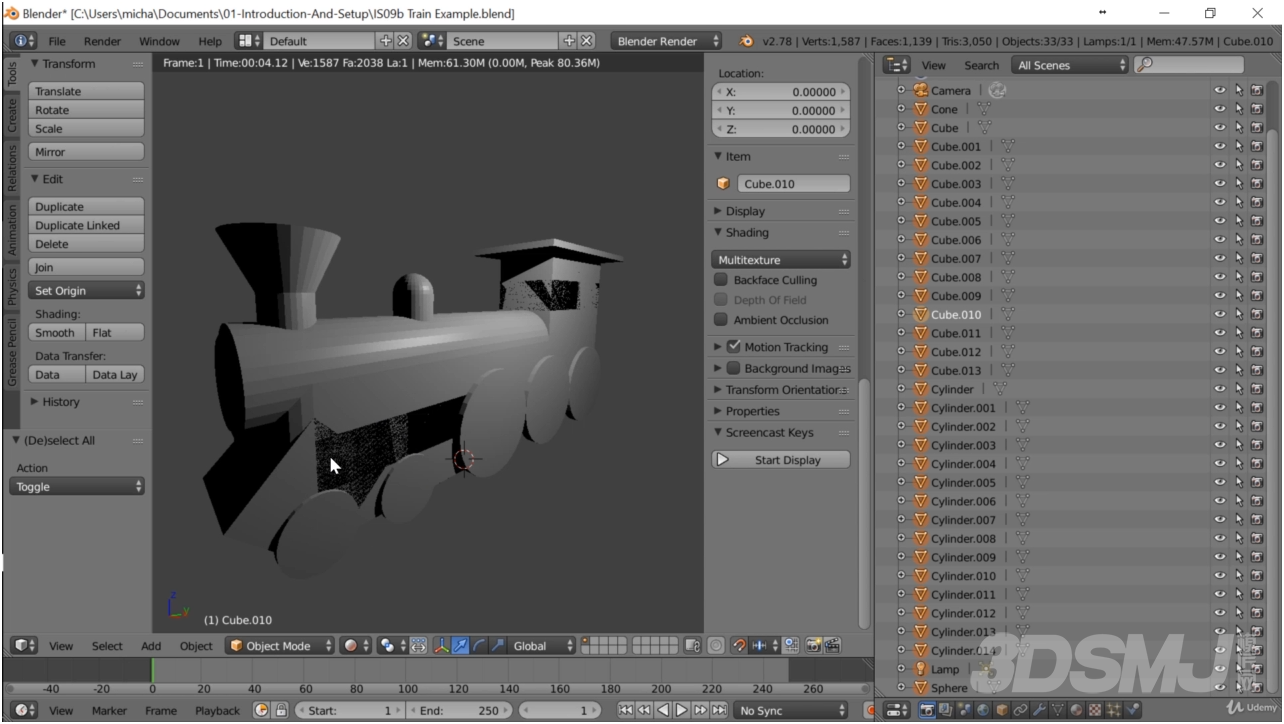This screenshot has width=1284, height=724.
Task: Open the object Data triangle properties tab
Action: tap(1058, 709)
